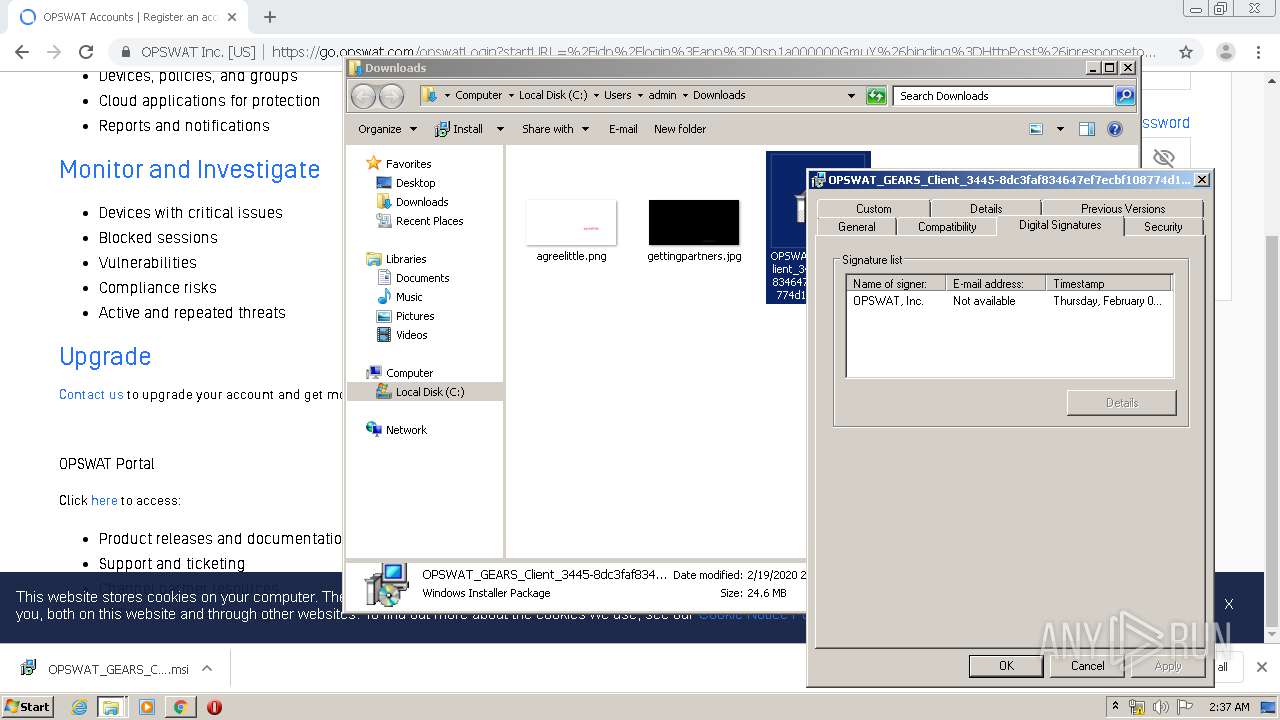Open Chrome three-dot menu
This screenshot has width=1280, height=720.
[x=1258, y=52]
